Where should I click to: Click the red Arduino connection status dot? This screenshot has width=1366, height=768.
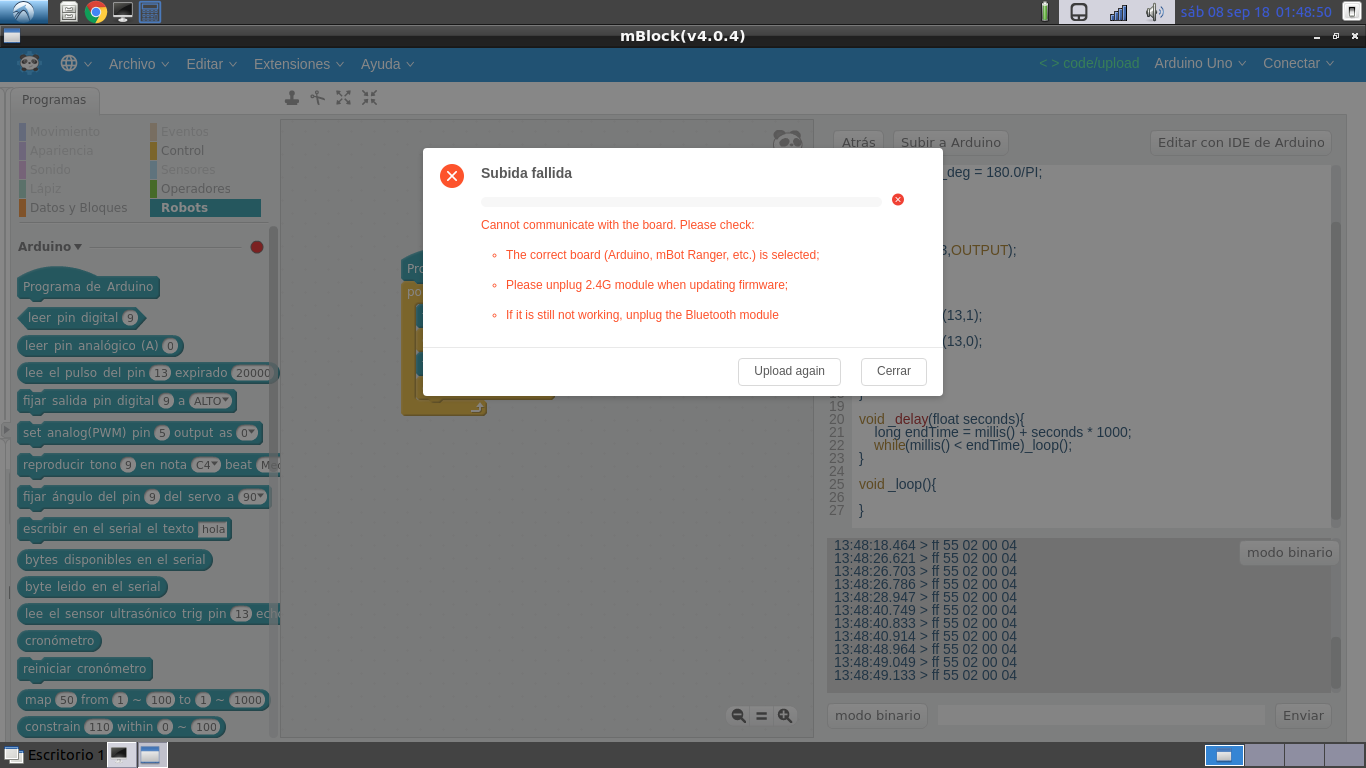[x=257, y=247]
